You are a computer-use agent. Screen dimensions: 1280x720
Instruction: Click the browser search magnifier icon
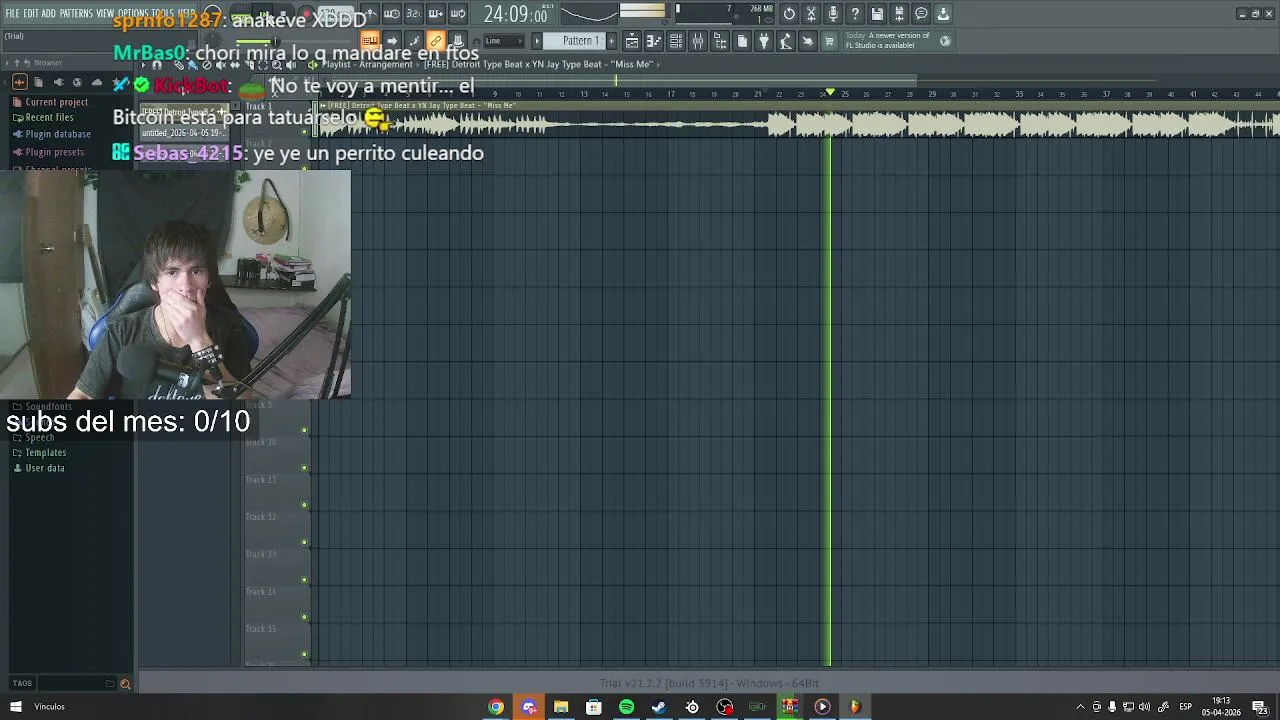coord(125,684)
